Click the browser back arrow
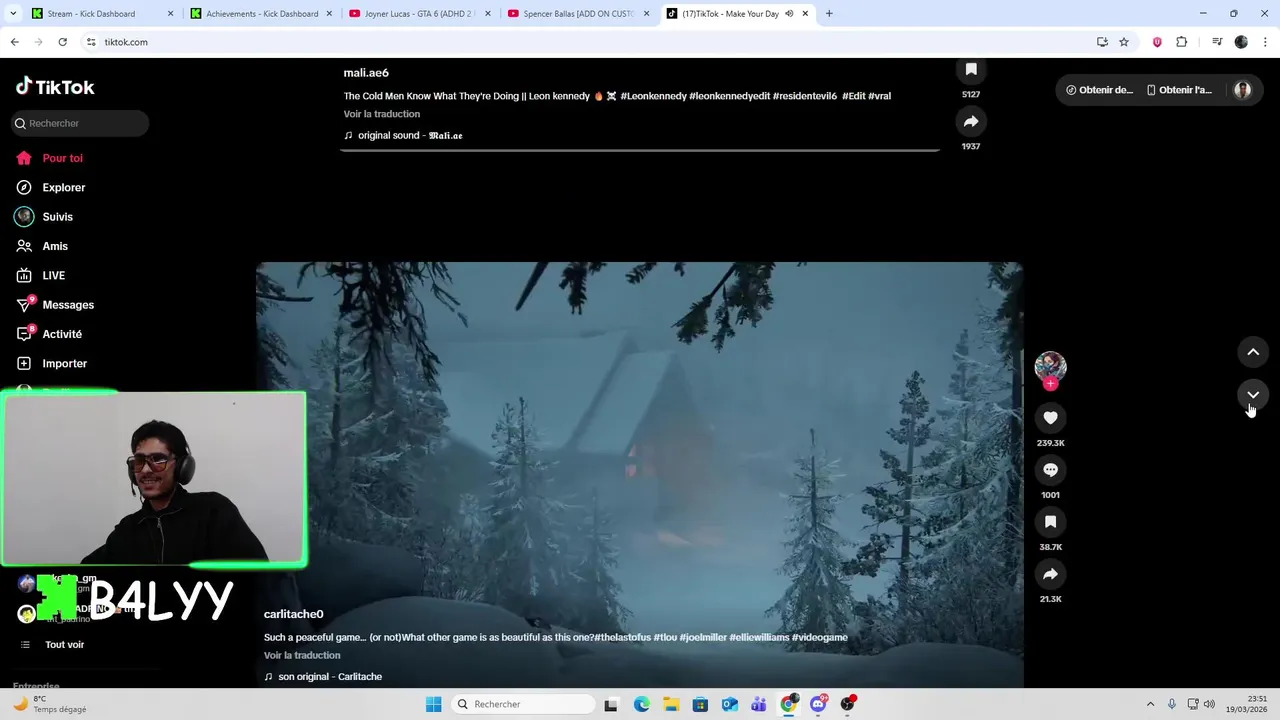 point(14,42)
